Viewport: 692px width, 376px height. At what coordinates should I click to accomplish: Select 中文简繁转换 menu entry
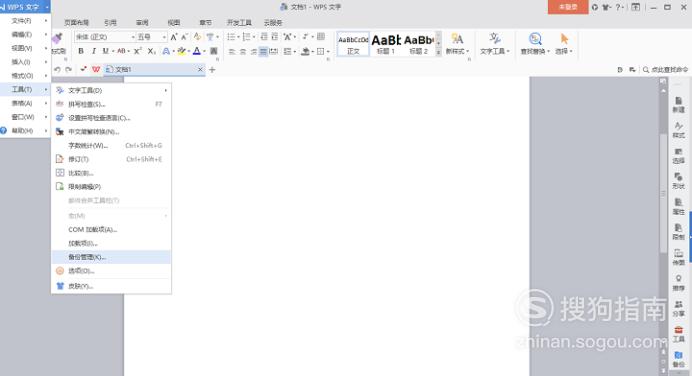111,132
